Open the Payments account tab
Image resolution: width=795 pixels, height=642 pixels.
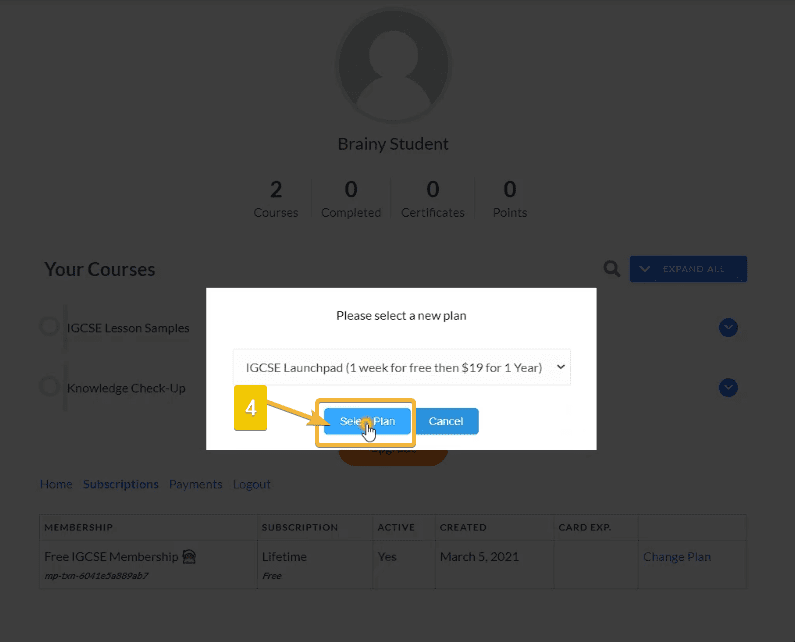tap(196, 484)
